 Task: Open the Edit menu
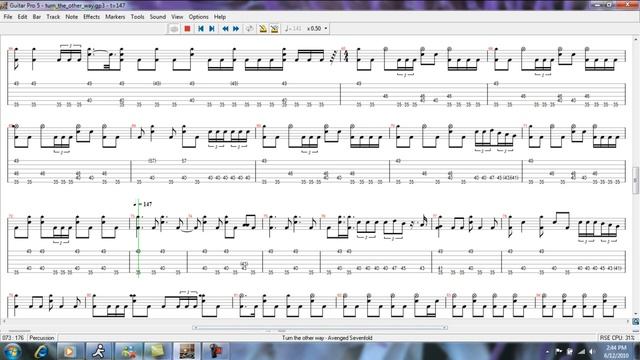[22, 17]
